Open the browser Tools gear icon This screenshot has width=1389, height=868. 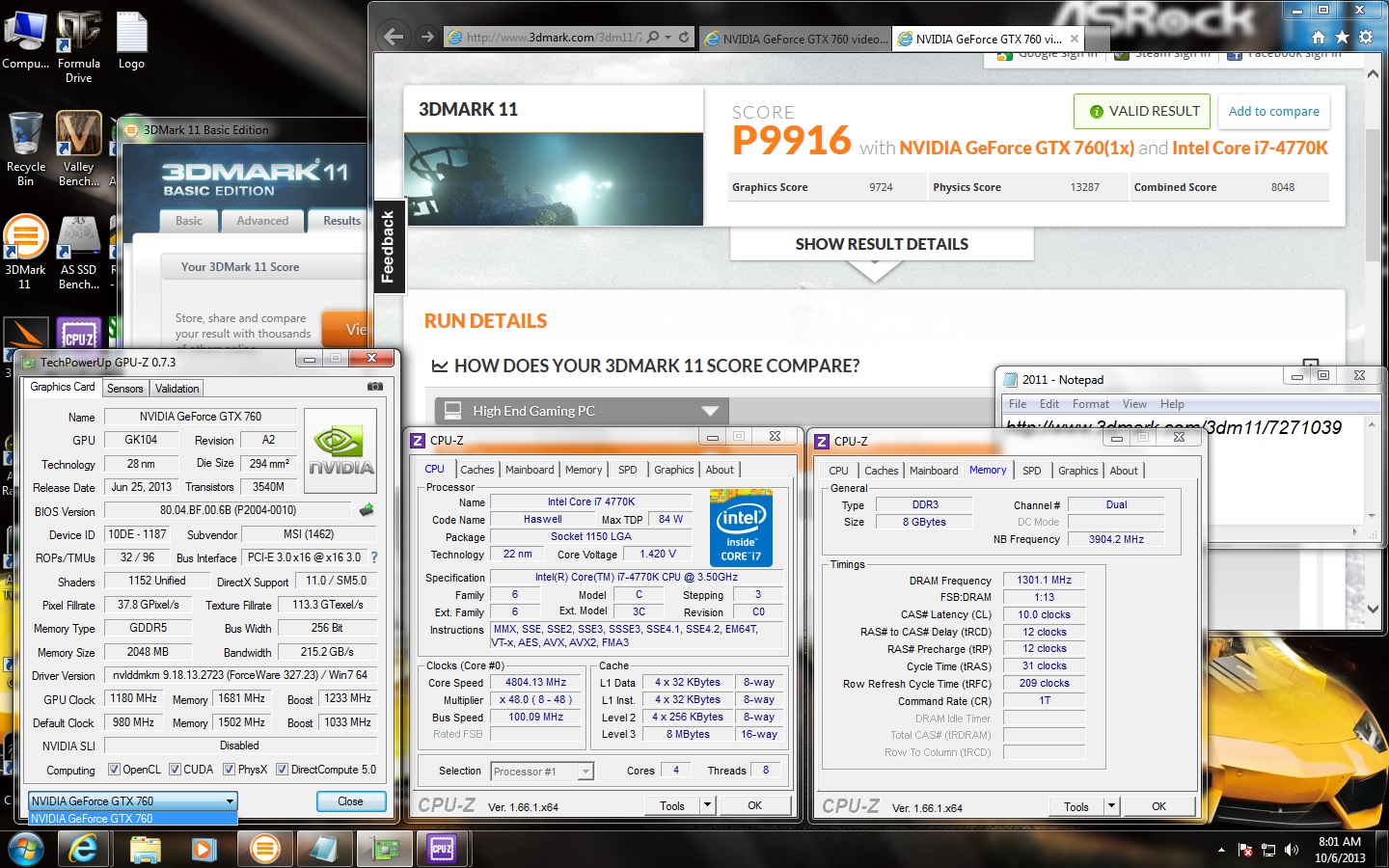(1366, 38)
